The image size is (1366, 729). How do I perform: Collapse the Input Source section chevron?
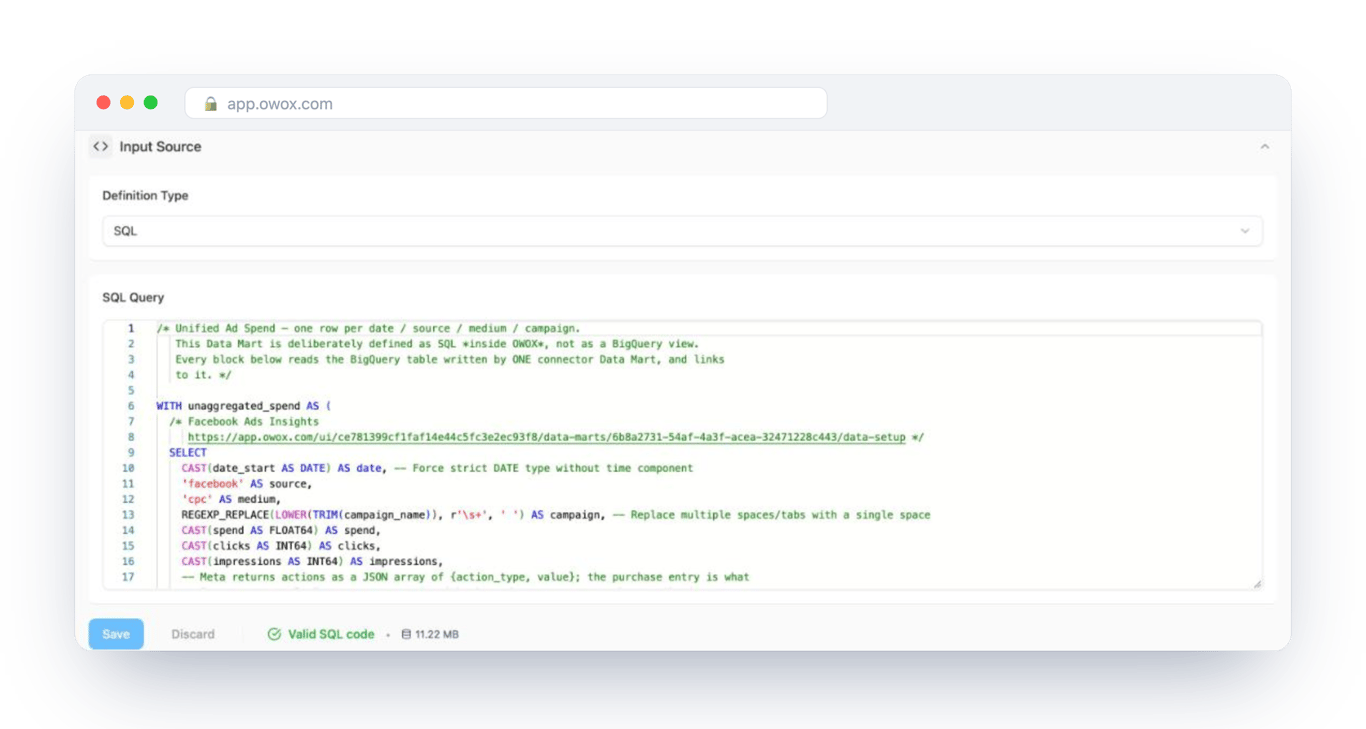[1264, 146]
